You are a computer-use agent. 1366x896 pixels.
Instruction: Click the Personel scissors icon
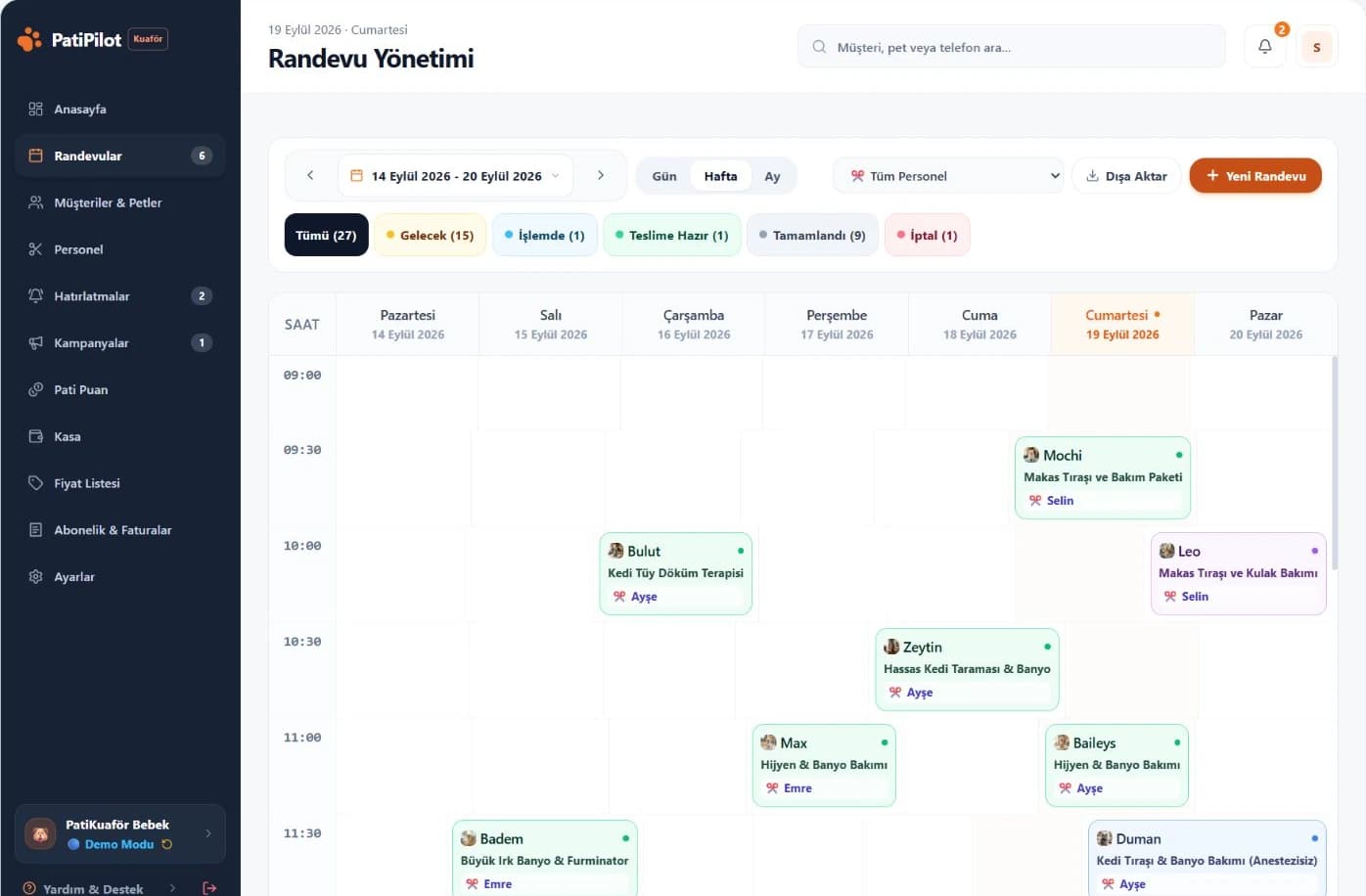click(x=35, y=249)
